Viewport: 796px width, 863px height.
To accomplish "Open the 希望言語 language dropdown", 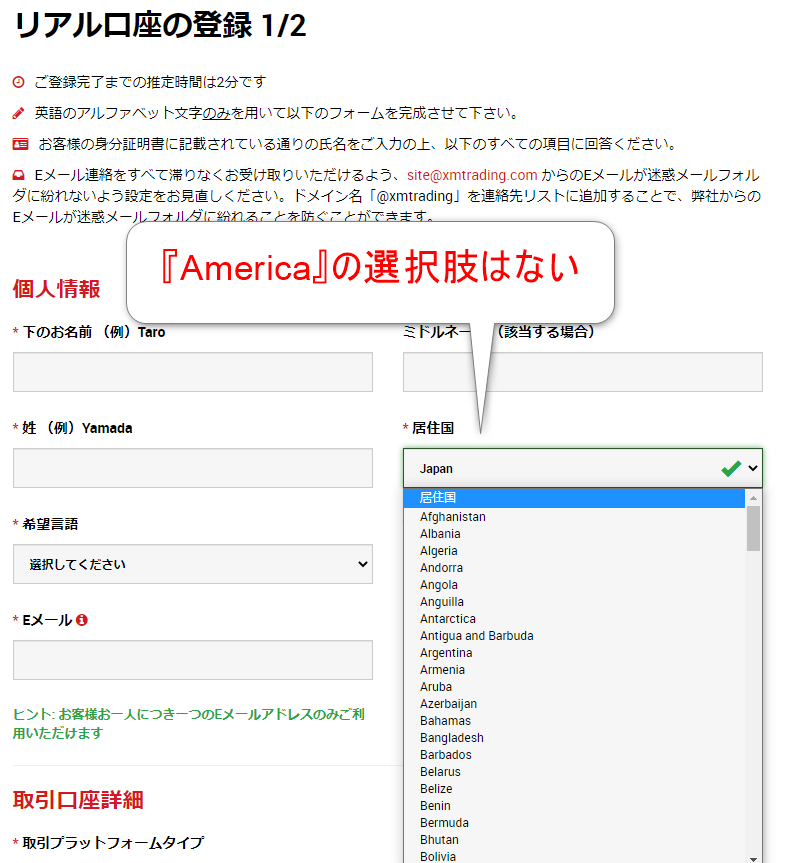I will [193, 564].
